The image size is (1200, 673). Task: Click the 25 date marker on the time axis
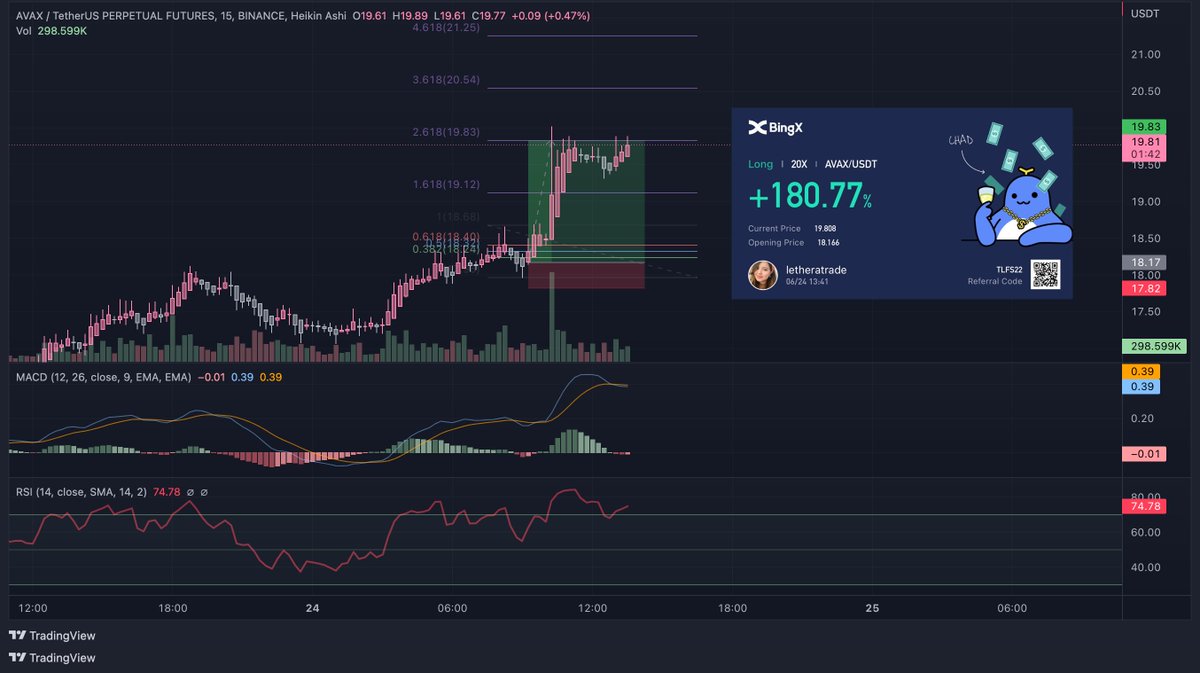(872, 608)
